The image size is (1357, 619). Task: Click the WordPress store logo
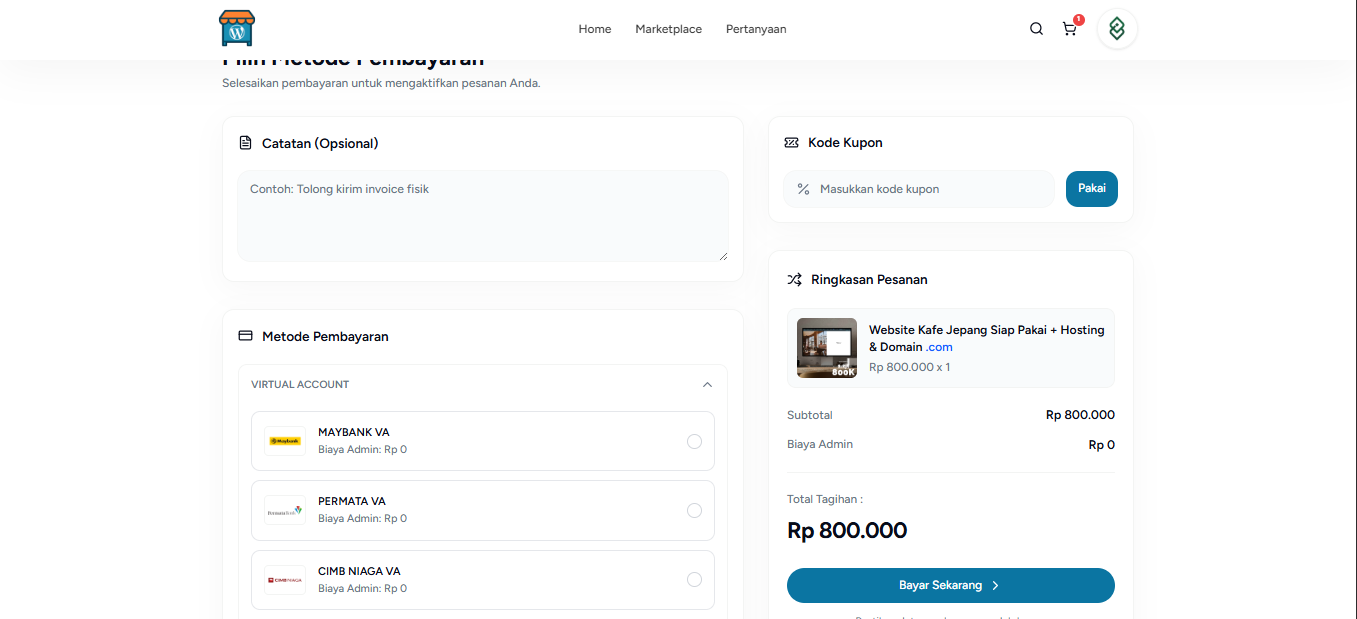click(237, 28)
